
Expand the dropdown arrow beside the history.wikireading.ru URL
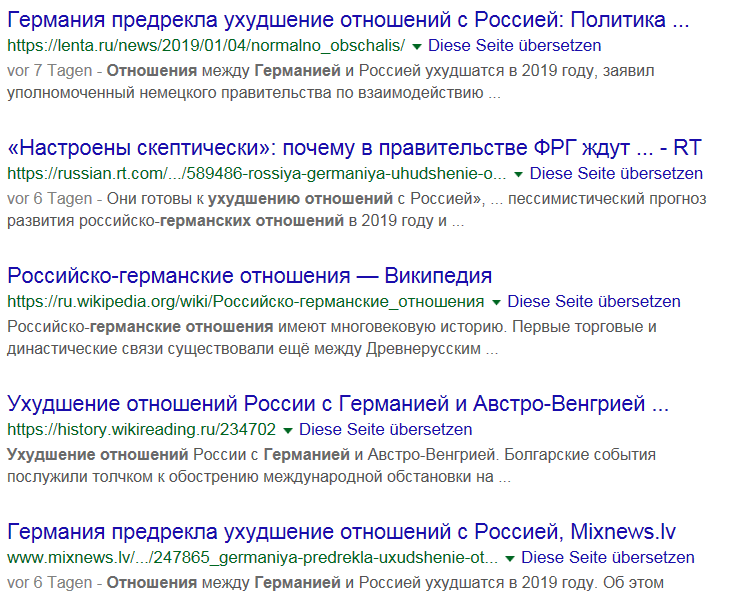(x=287, y=430)
